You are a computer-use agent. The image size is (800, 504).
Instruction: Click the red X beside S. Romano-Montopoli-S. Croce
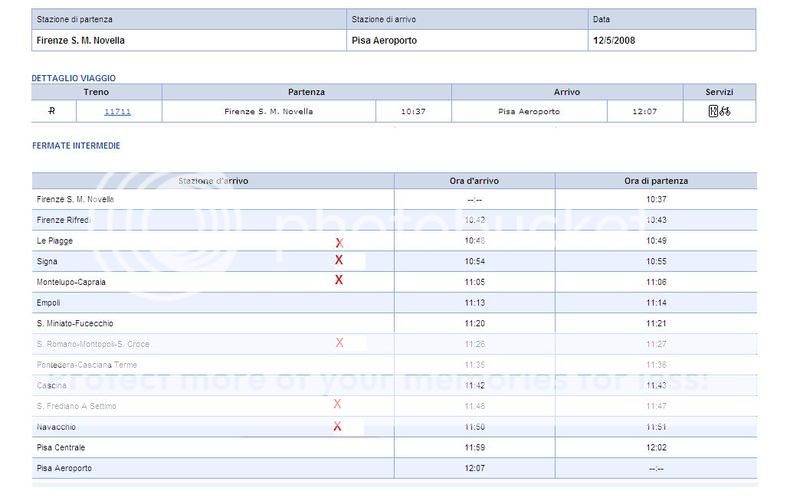339,343
